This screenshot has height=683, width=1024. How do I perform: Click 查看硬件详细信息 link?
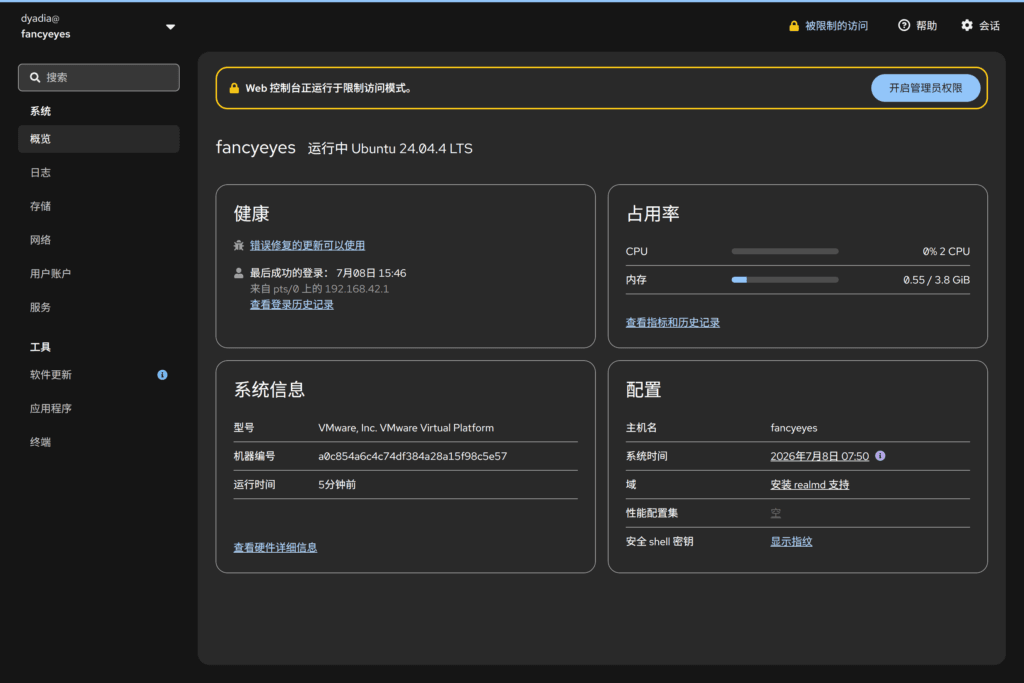coord(275,548)
